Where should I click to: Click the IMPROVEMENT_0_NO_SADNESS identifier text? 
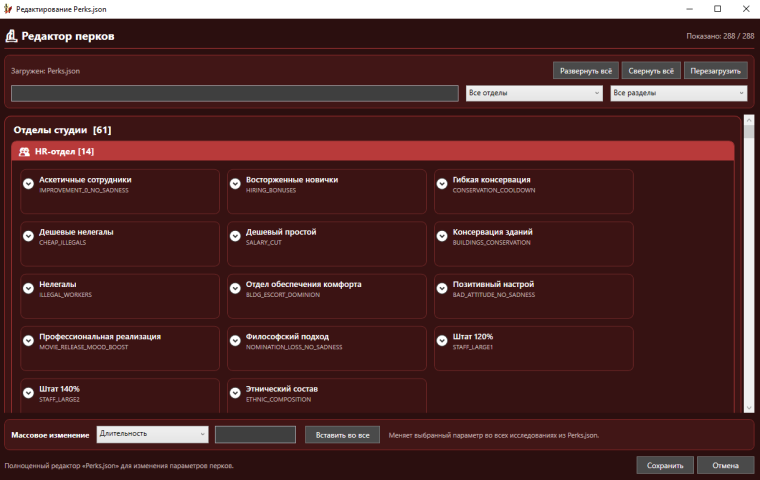point(84,191)
